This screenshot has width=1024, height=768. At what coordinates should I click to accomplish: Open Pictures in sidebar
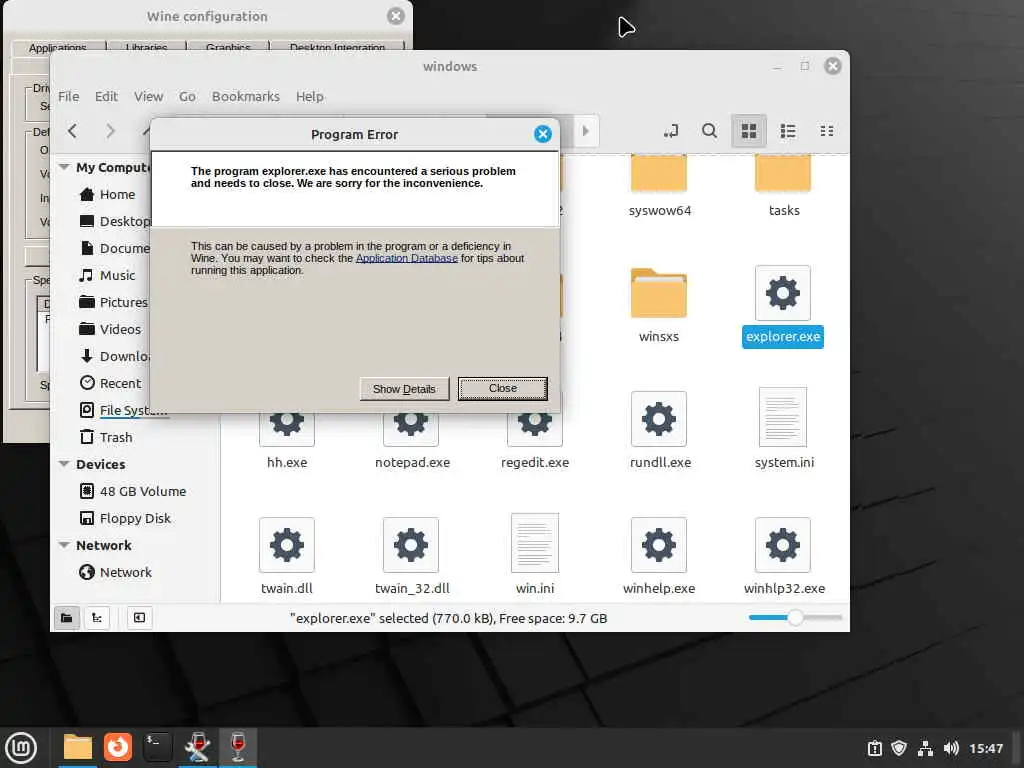[113, 302]
